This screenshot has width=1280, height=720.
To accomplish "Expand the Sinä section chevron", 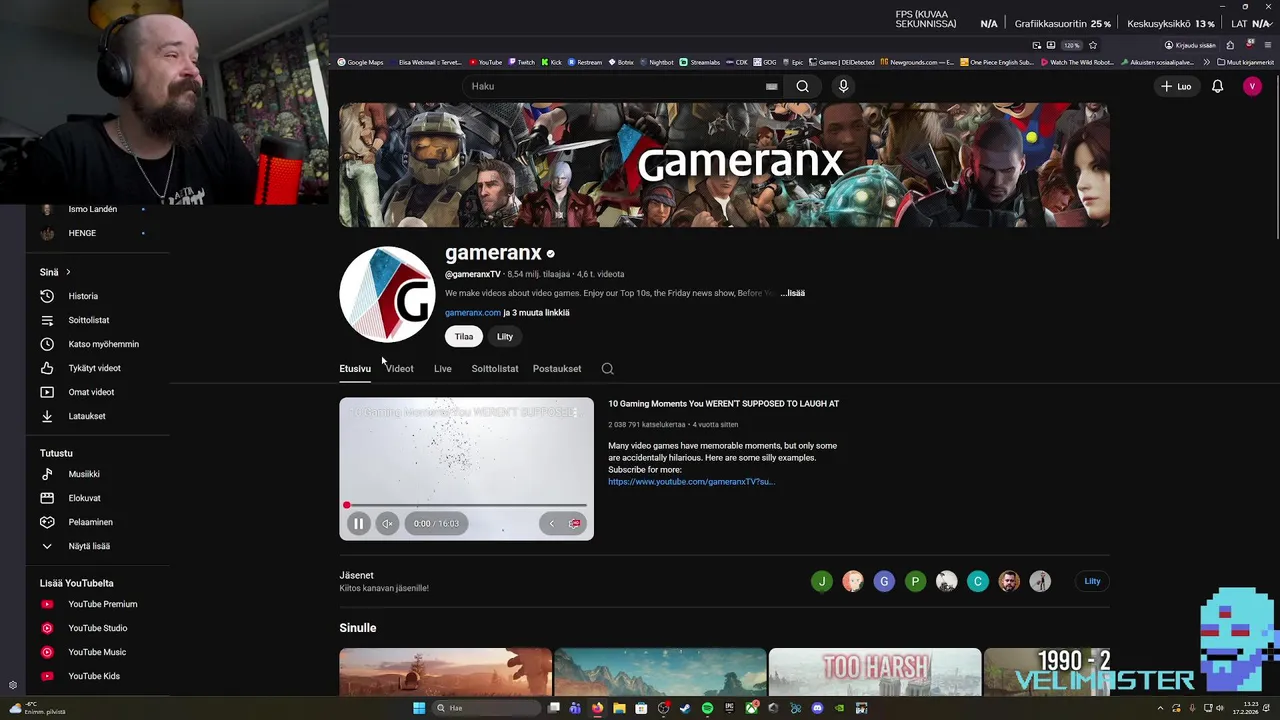I will tap(68, 272).
